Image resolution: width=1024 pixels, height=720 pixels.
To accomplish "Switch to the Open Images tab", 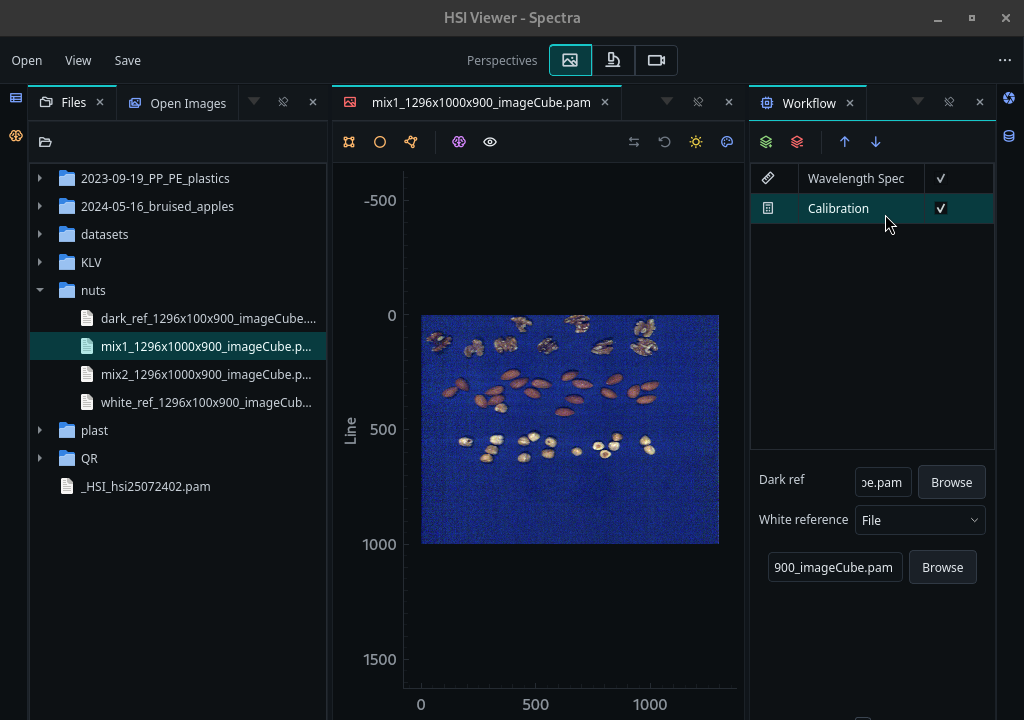I will tap(178, 103).
